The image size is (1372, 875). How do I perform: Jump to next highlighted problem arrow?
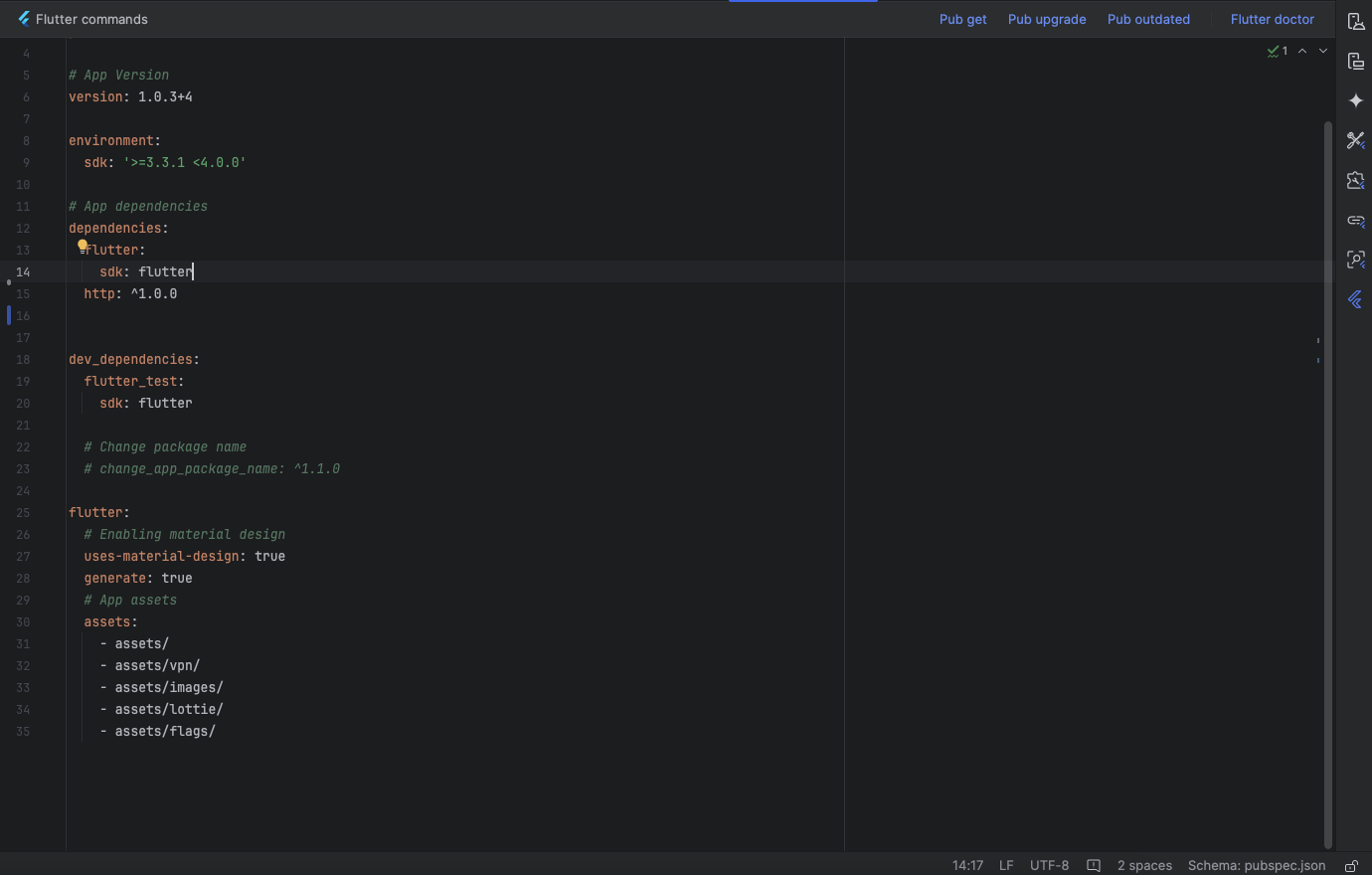[1322, 51]
